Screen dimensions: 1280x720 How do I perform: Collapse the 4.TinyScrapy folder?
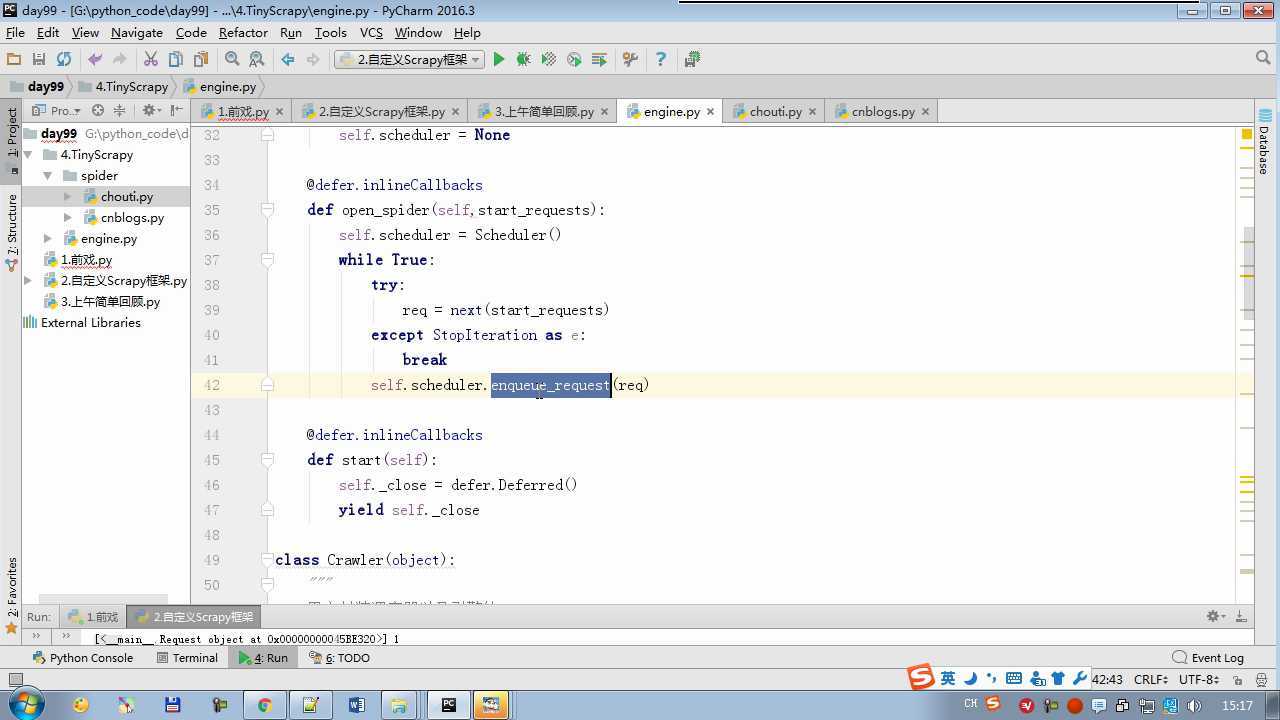click(x=28, y=155)
